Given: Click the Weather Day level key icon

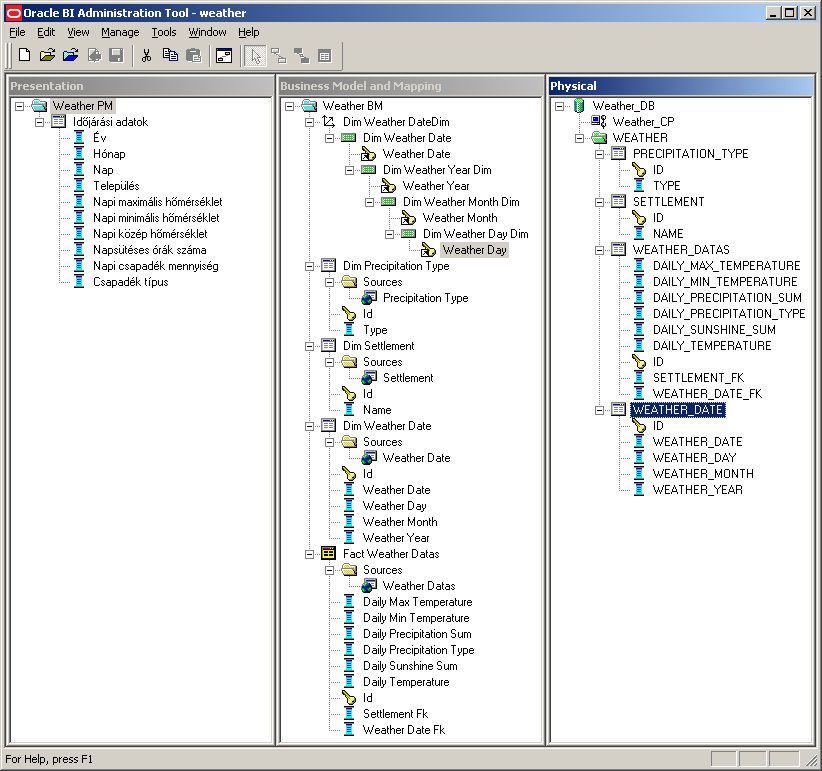Looking at the screenshot, I should pyautogui.click(x=428, y=250).
